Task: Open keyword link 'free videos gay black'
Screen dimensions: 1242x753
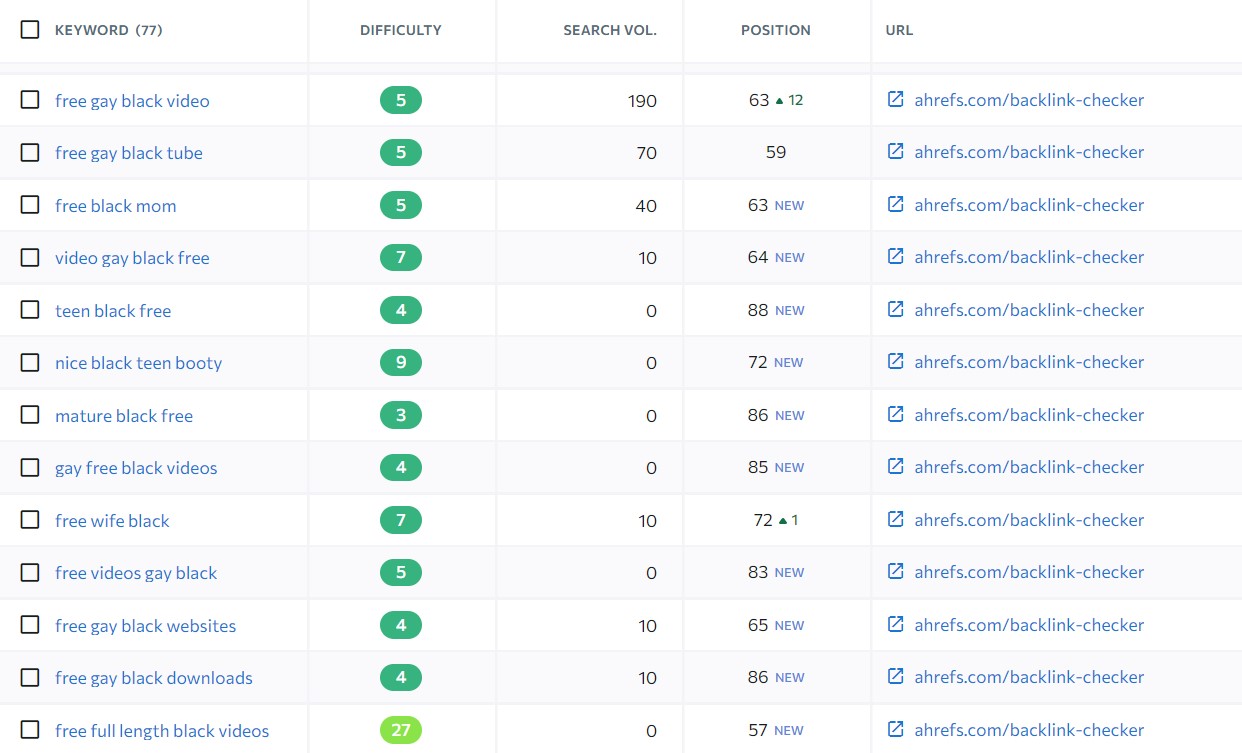Action: click(136, 573)
